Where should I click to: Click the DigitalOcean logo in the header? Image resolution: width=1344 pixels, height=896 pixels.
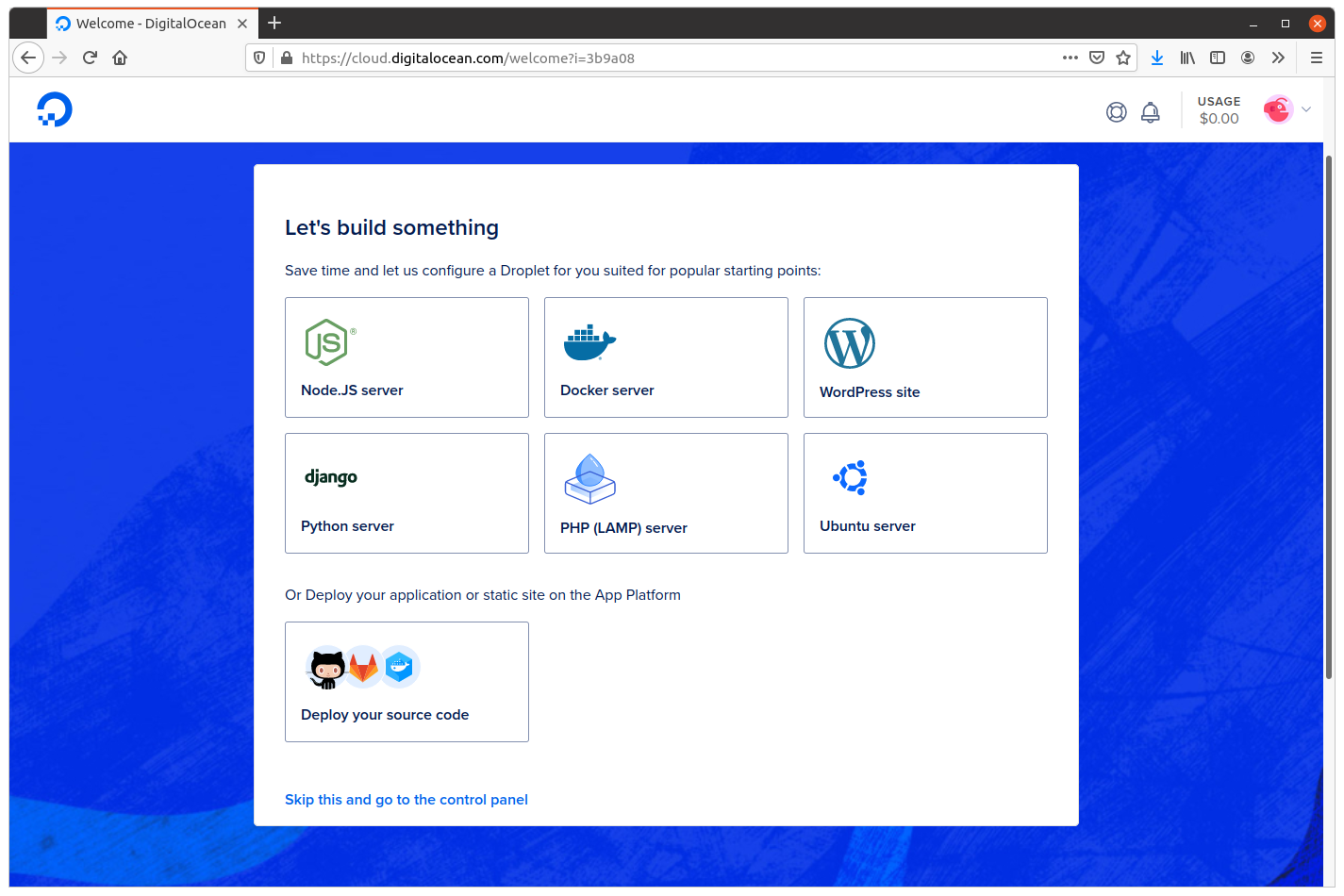(x=55, y=109)
